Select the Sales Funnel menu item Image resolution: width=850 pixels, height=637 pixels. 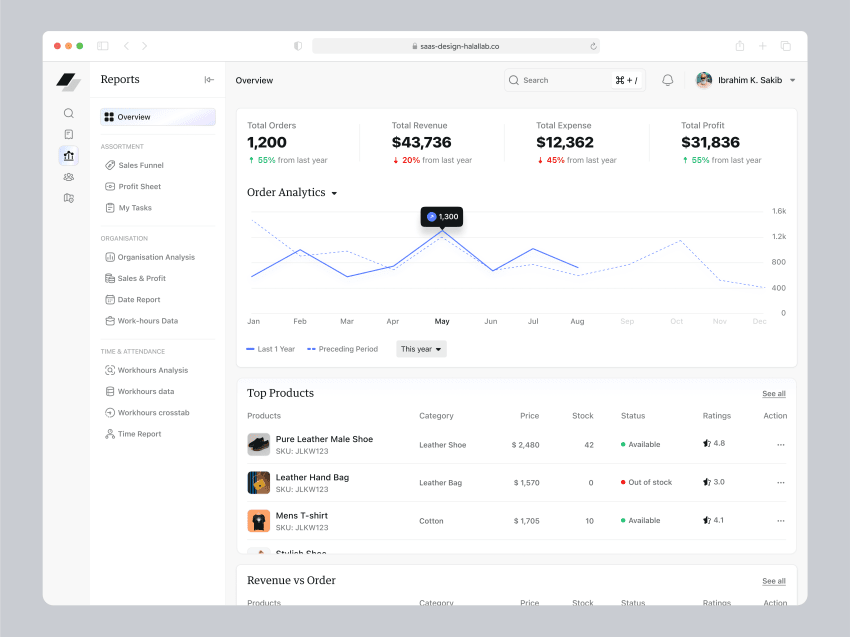pos(136,165)
